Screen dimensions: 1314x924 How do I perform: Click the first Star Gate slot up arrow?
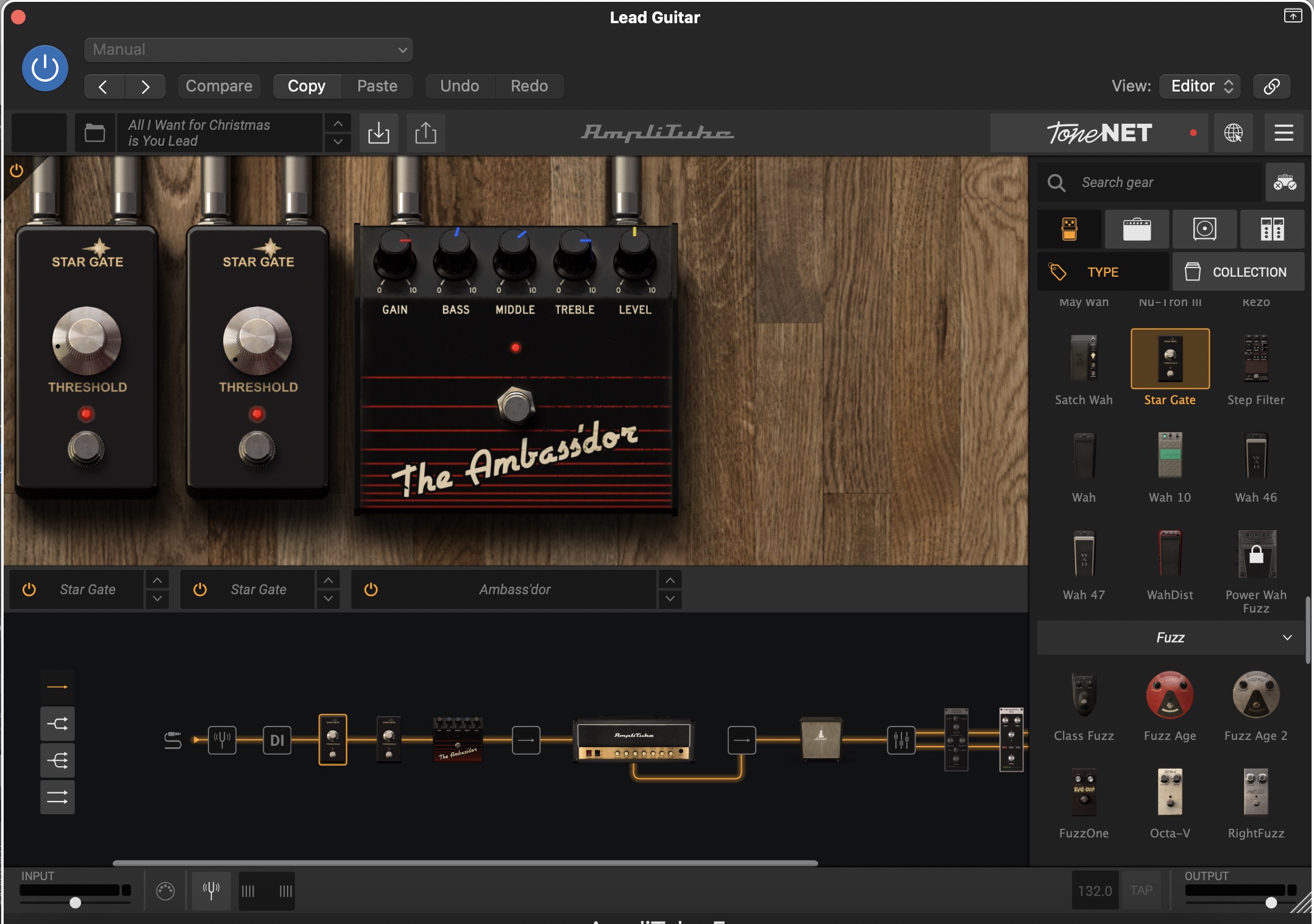(157, 580)
